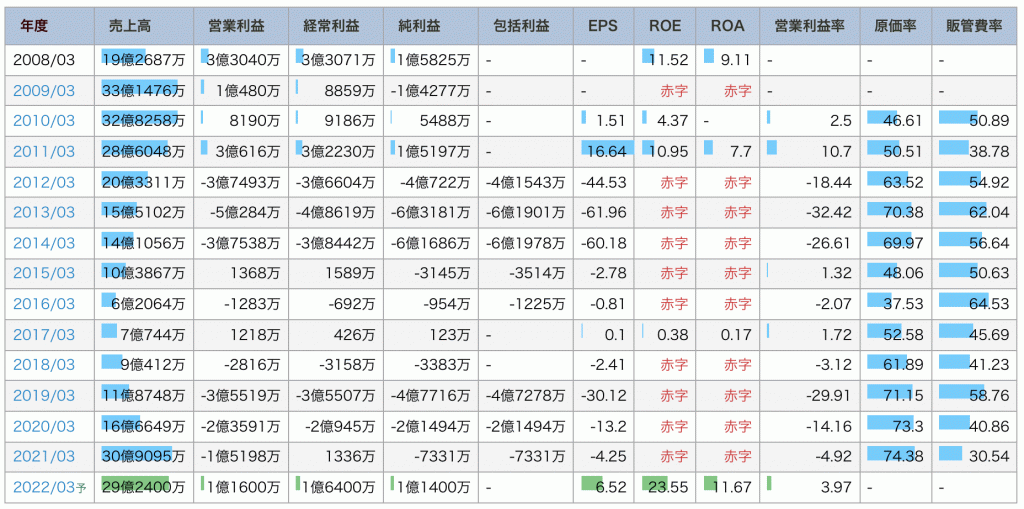Click the 2021/03 原価率 bar showing 74.38
This screenshot has width=1024, height=509.
tap(896, 457)
